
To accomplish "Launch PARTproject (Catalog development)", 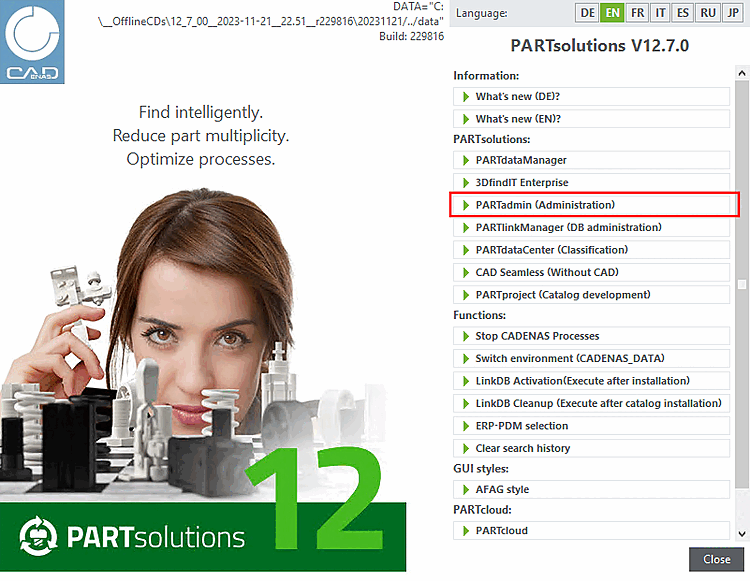I will (x=591, y=296).
